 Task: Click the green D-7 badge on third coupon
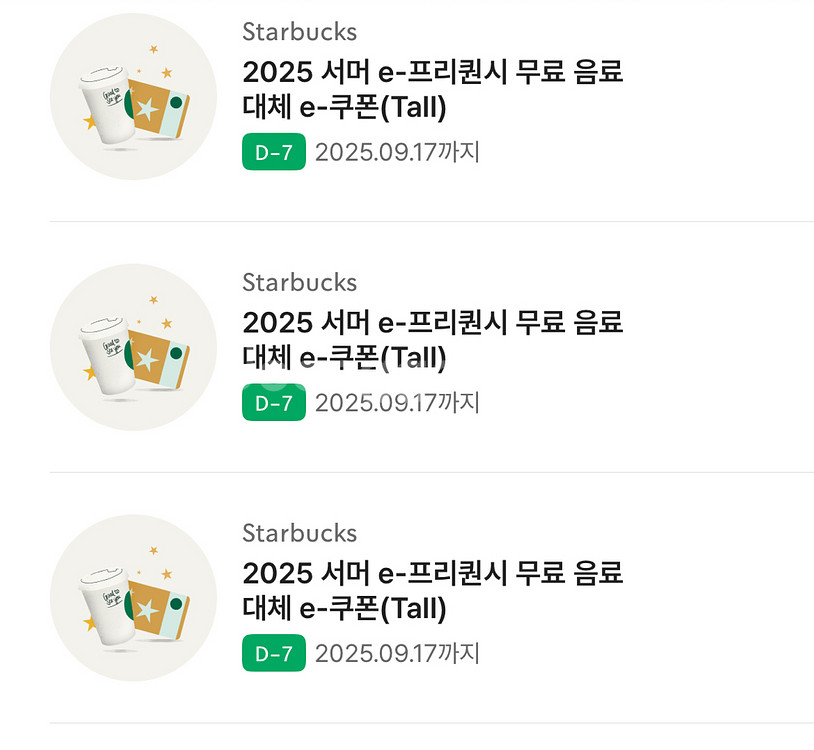tap(274, 654)
